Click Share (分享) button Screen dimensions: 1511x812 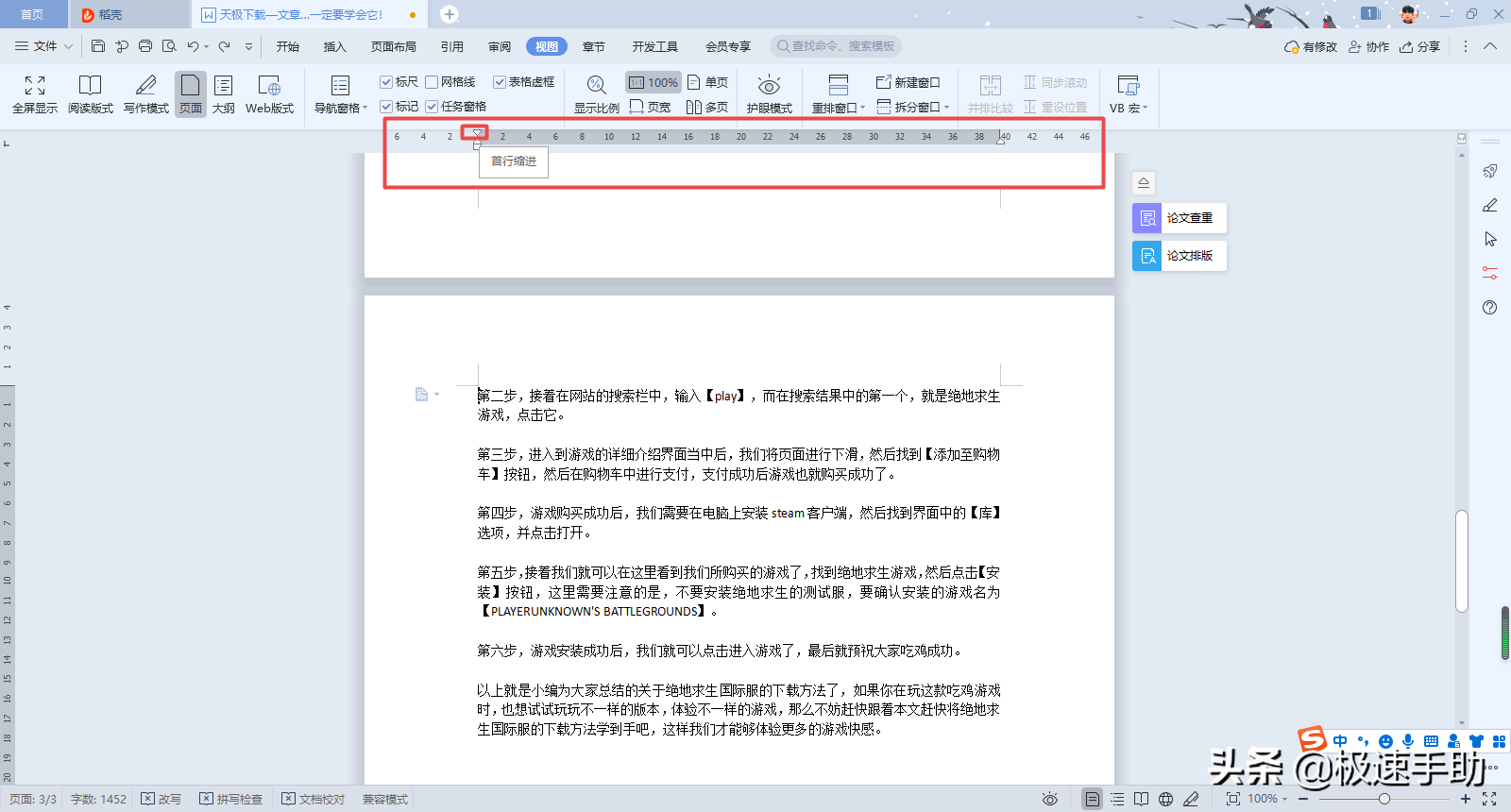[1420, 46]
